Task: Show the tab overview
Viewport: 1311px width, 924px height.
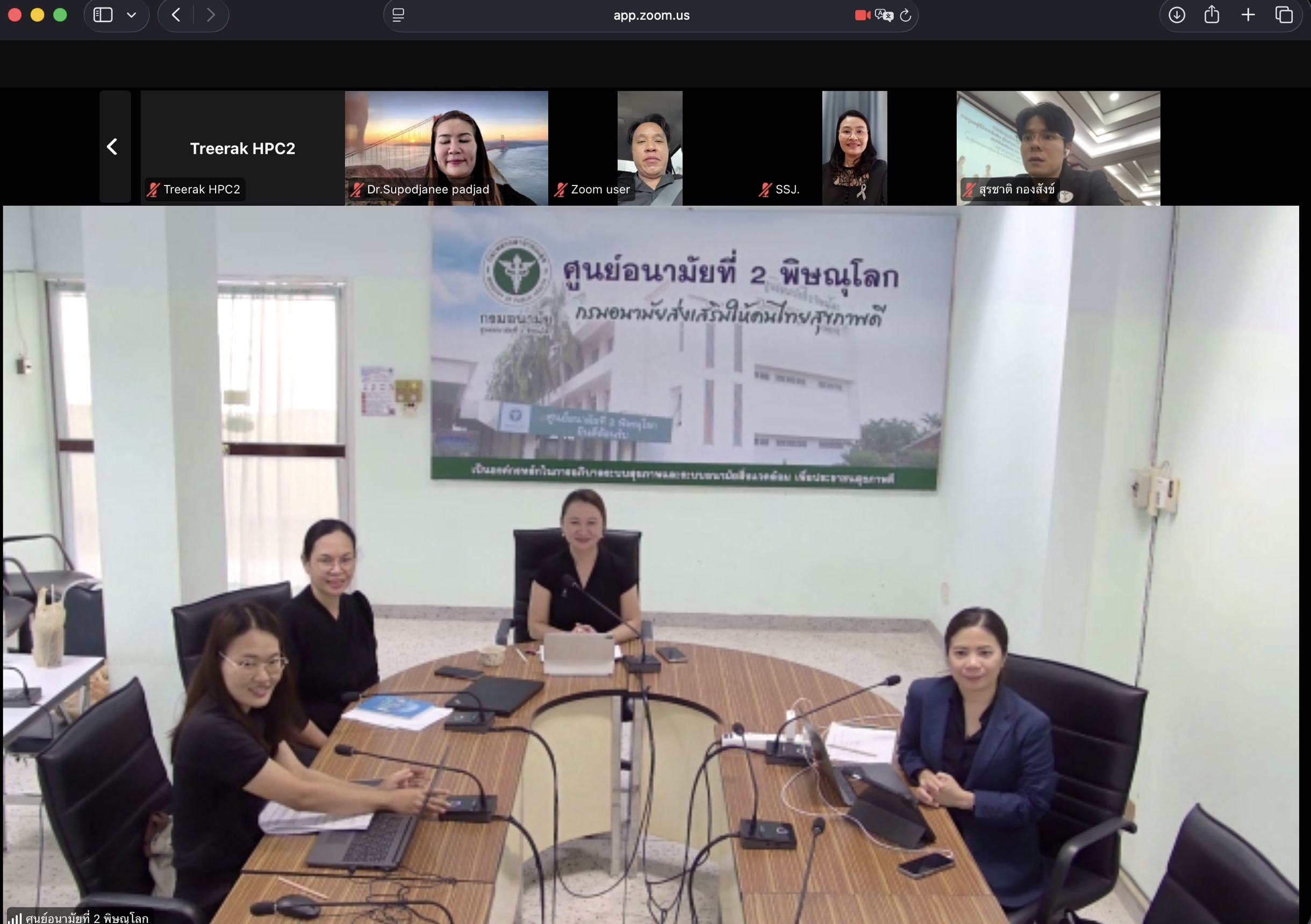Action: click(1284, 15)
